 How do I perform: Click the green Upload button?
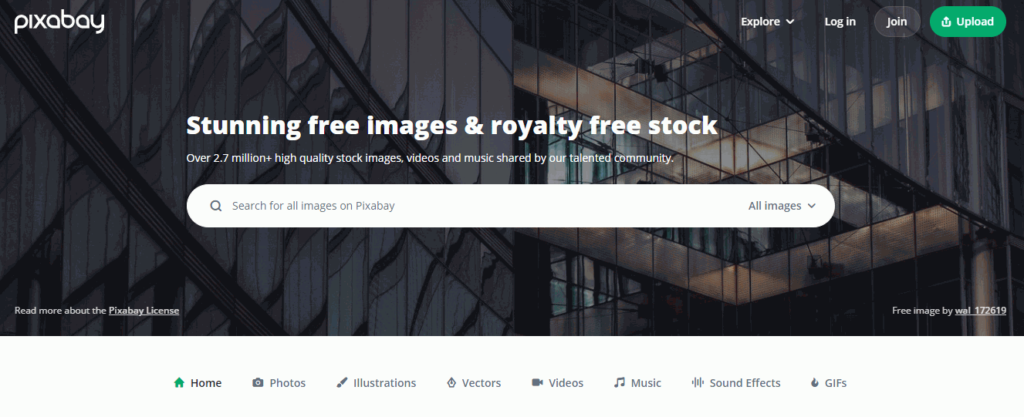click(968, 22)
